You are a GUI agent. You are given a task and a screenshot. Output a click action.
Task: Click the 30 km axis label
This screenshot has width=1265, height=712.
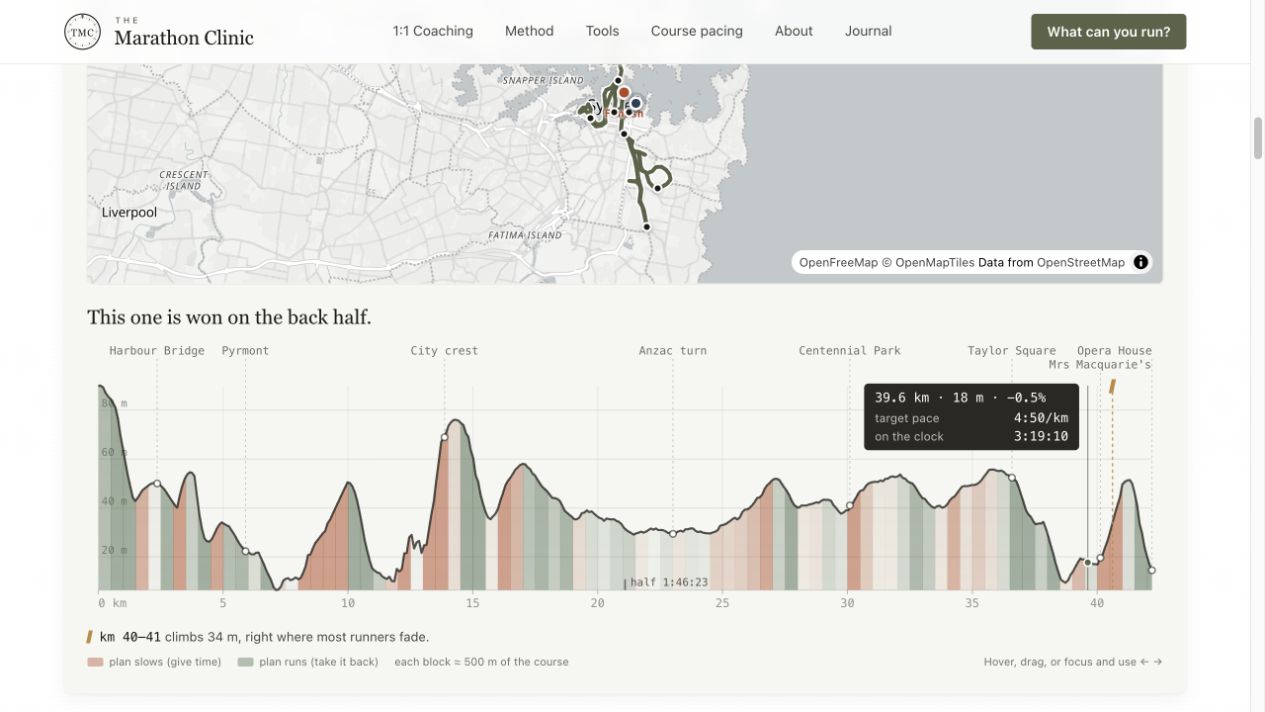tap(847, 603)
